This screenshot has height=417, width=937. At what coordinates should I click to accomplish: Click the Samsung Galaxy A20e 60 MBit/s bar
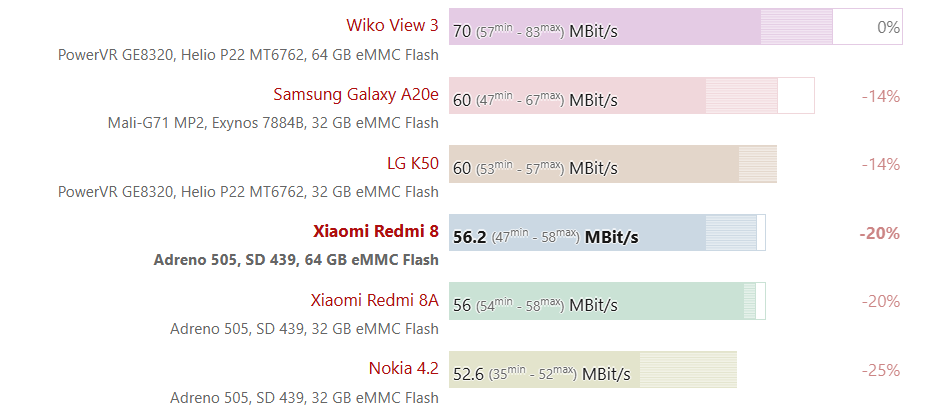(x=630, y=96)
